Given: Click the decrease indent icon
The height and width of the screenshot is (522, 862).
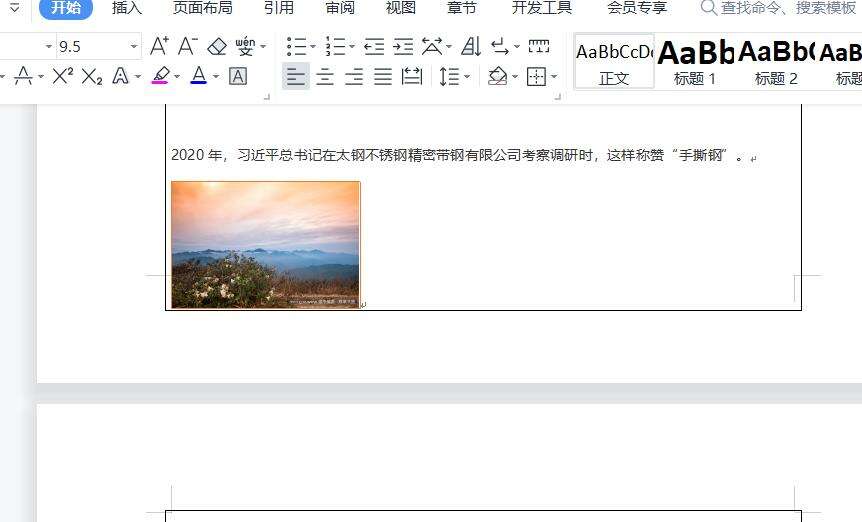Looking at the screenshot, I should coord(374,47).
